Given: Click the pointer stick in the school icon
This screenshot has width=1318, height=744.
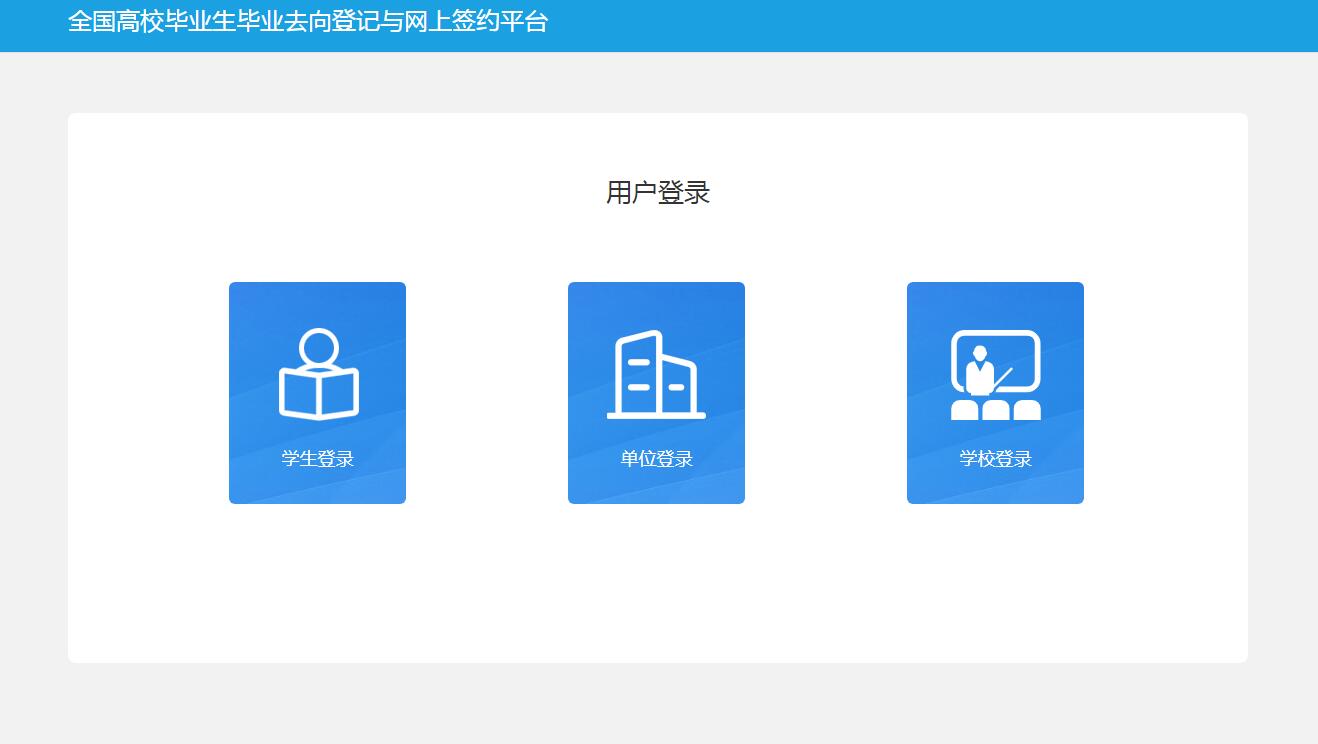Looking at the screenshot, I should [1003, 378].
